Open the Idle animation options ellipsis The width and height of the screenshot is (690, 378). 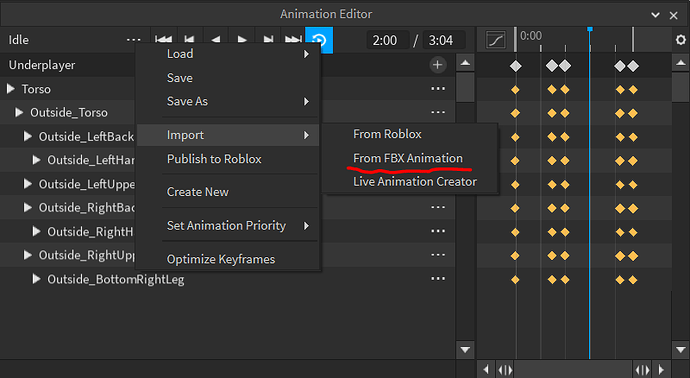(133, 40)
